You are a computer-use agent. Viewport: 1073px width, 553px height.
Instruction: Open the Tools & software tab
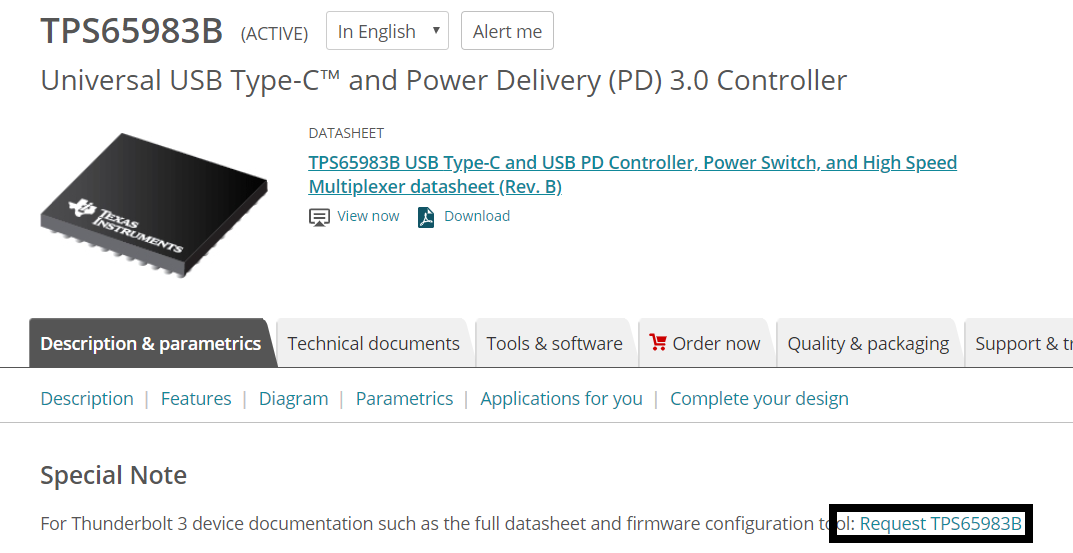coord(554,343)
